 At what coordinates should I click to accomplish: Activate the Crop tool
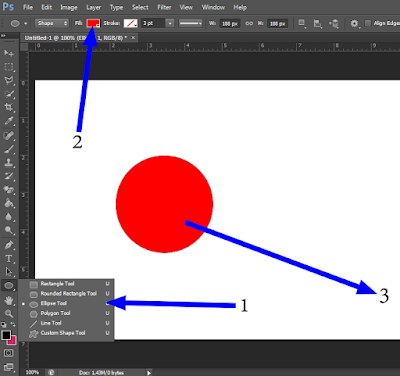(9, 107)
